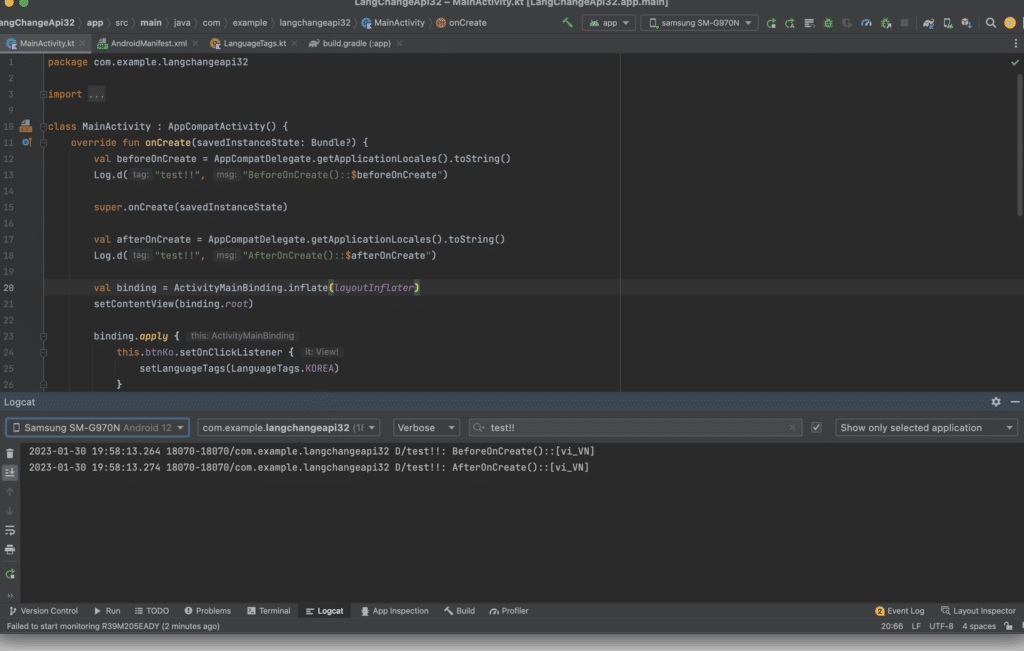The width and height of the screenshot is (1024, 651).
Task: Open the samsung SM-G970N device selector
Action: (x=699, y=23)
